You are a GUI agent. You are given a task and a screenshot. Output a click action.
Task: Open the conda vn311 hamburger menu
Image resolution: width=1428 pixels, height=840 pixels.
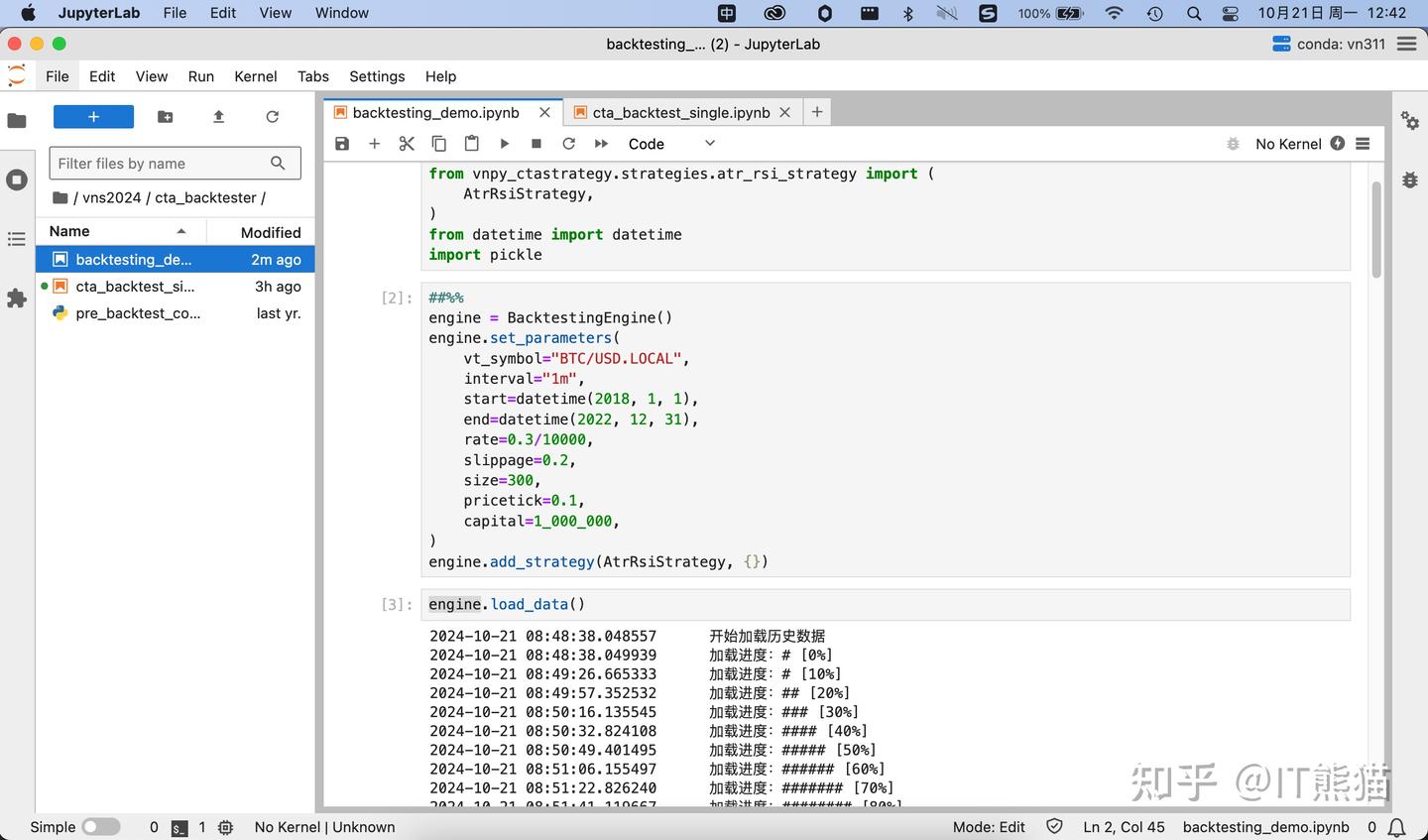(x=1406, y=44)
